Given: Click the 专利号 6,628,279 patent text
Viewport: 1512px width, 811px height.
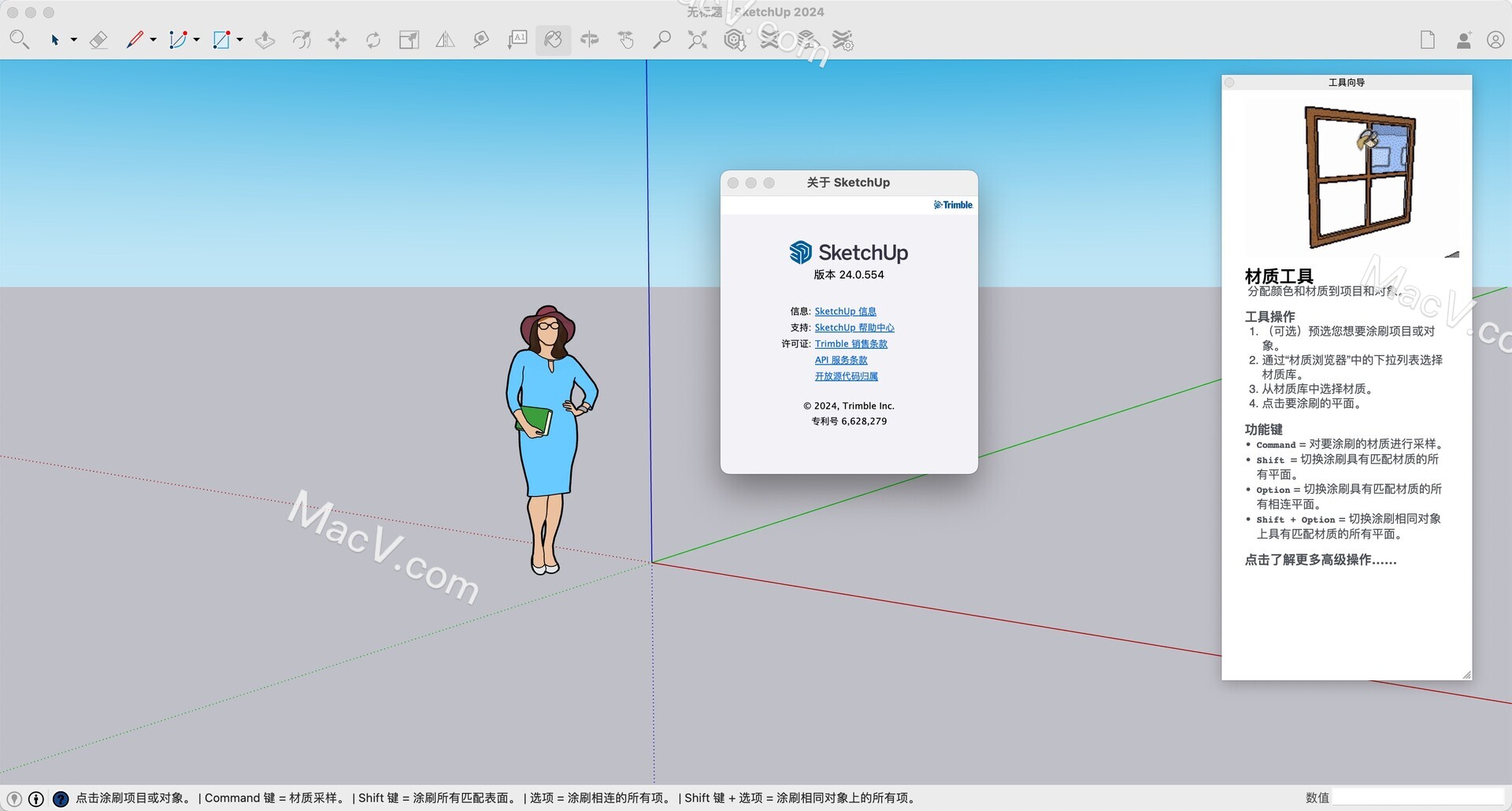Looking at the screenshot, I should [849, 421].
